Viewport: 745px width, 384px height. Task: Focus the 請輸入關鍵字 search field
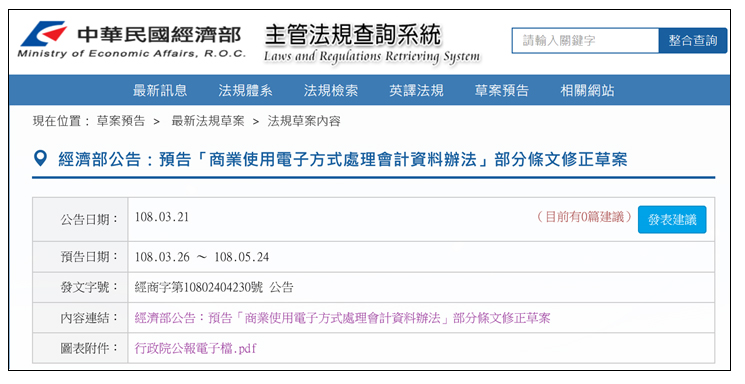[585, 40]
